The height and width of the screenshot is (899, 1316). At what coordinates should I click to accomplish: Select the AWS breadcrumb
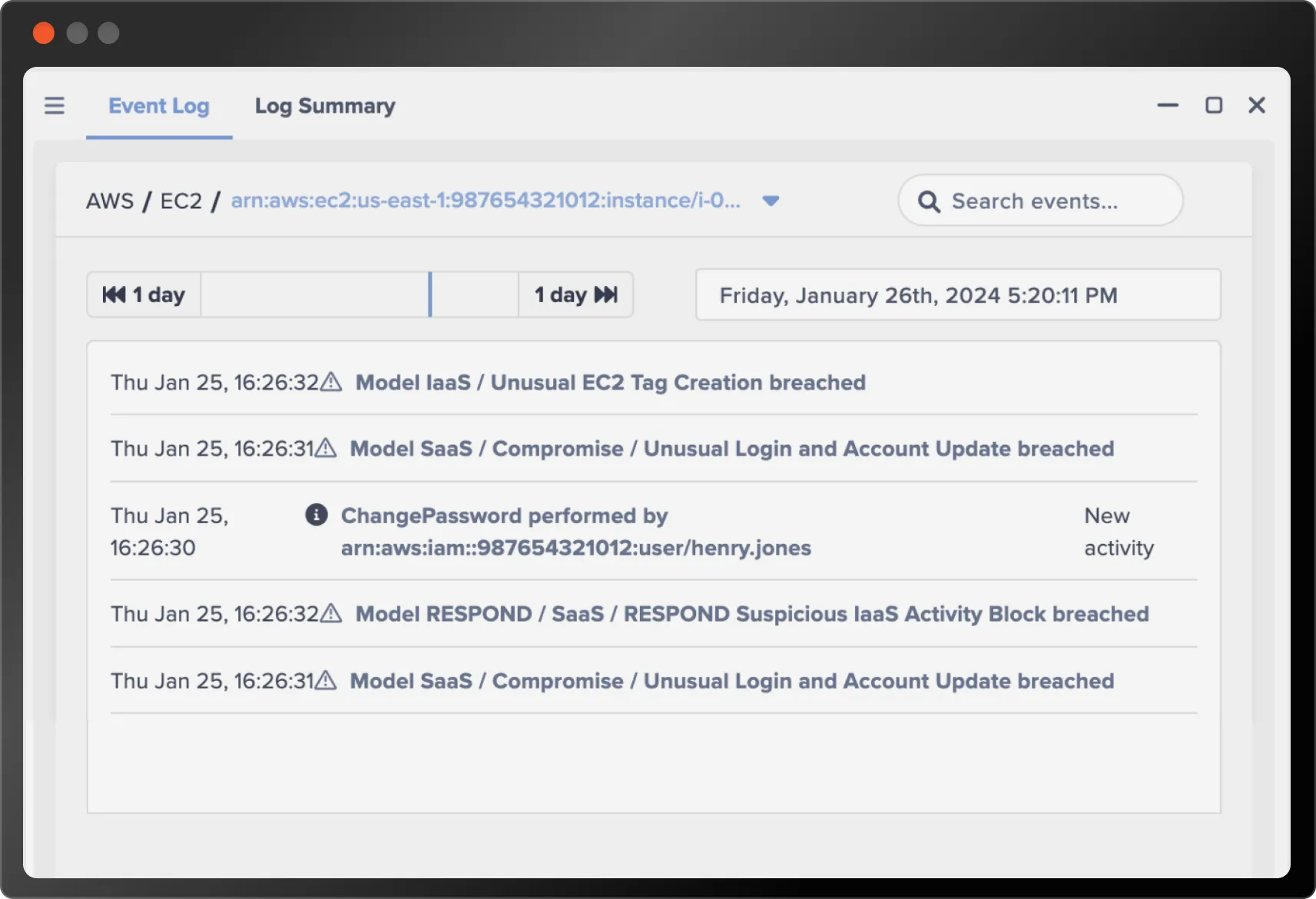coord(110,201)
